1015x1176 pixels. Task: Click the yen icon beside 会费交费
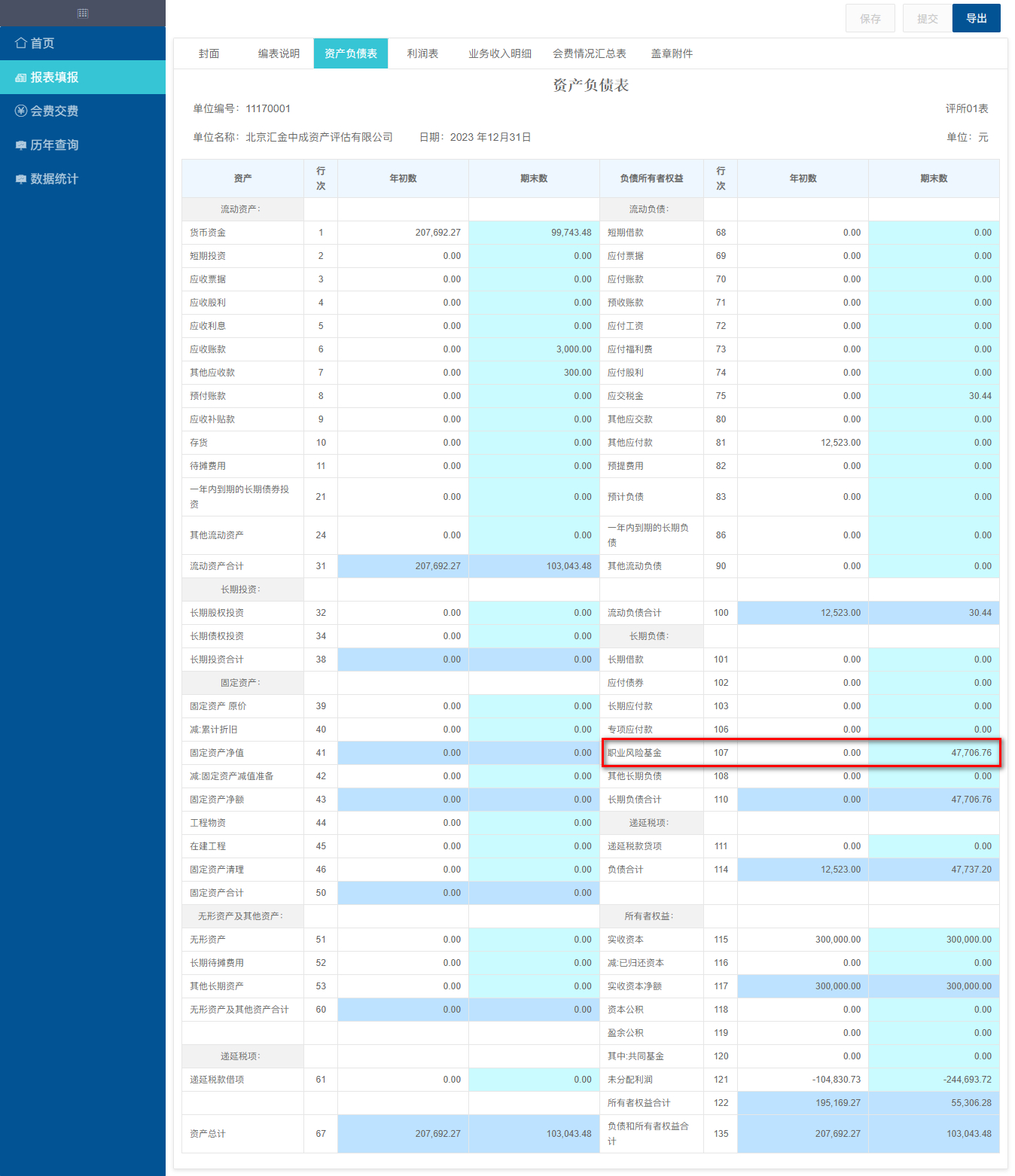[x=21, y=111]
